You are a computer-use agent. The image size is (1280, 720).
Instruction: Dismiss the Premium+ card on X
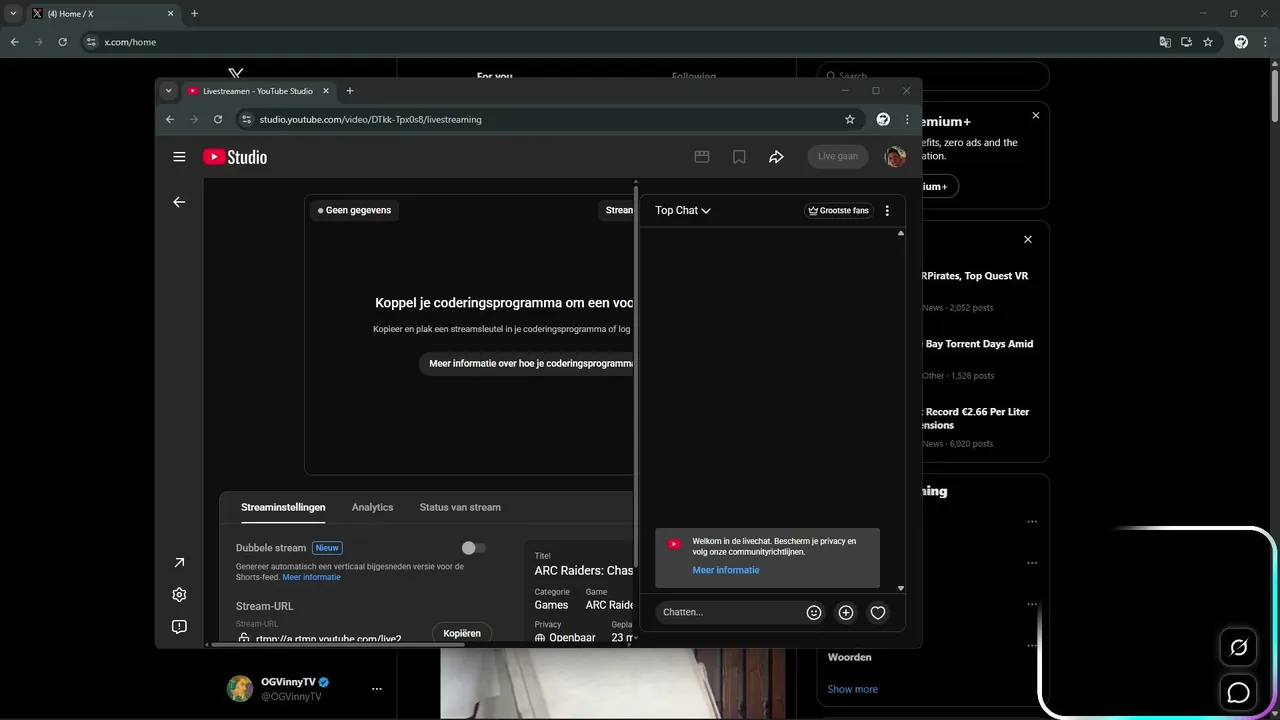[1036, 116]
